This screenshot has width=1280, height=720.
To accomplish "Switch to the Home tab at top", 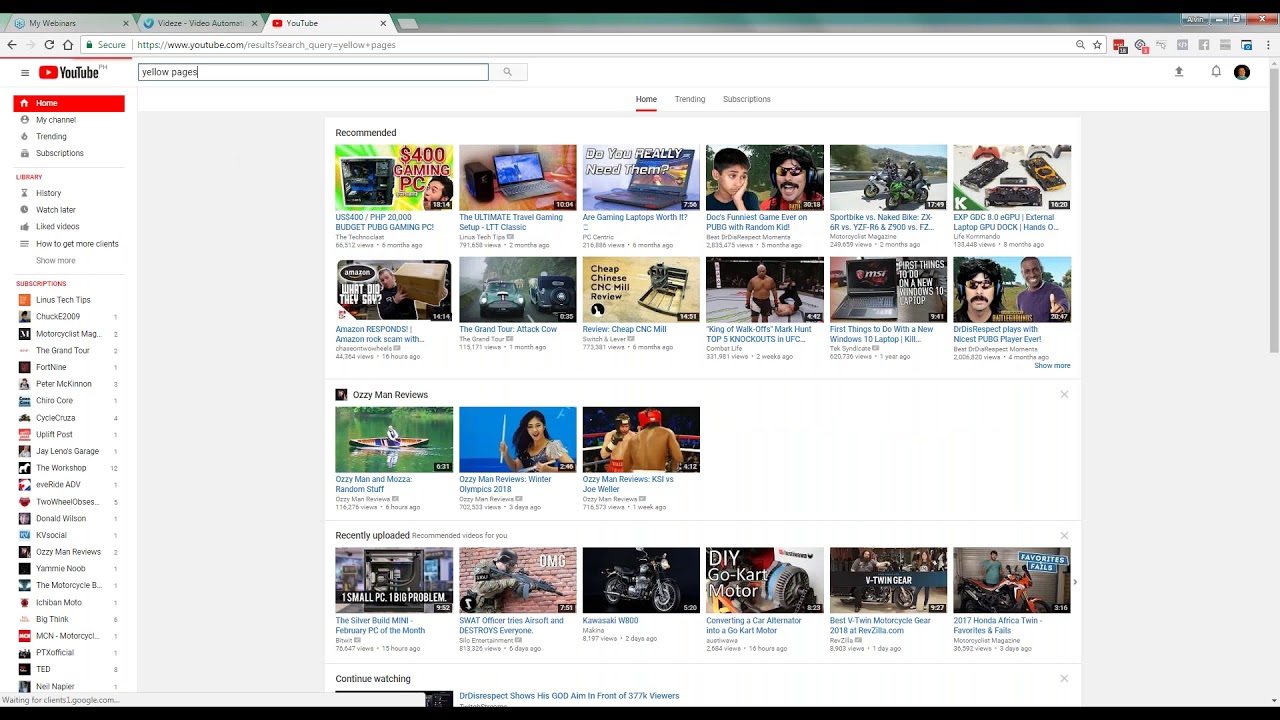I will click(646, 99).
